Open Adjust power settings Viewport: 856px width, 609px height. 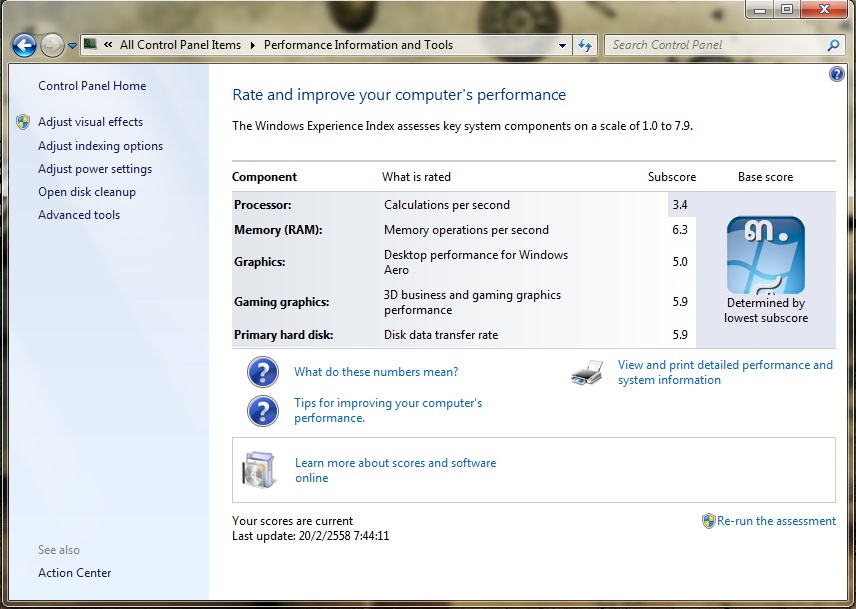click(95, 169)
